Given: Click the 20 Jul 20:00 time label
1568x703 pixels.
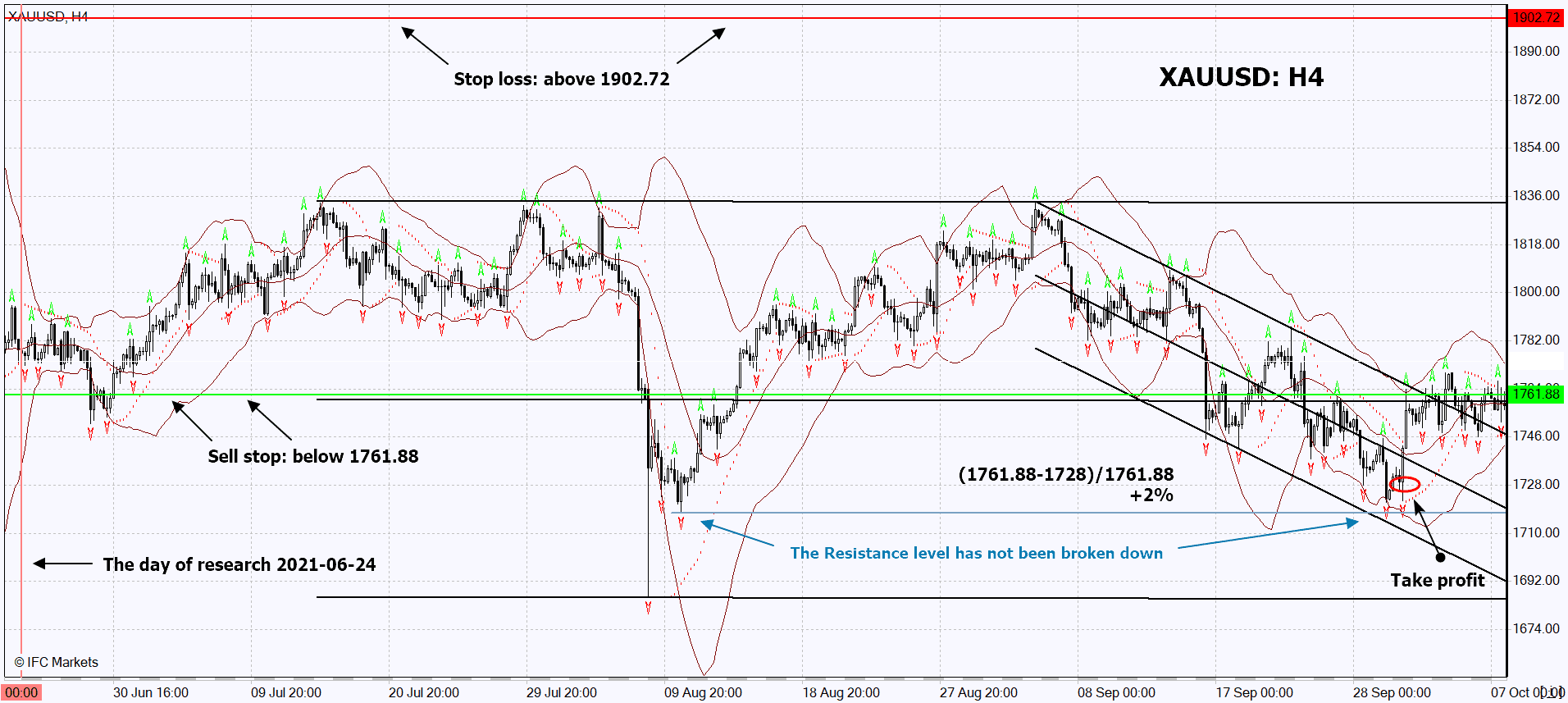Looking at the screenshot, I should (x=424, y=692).
